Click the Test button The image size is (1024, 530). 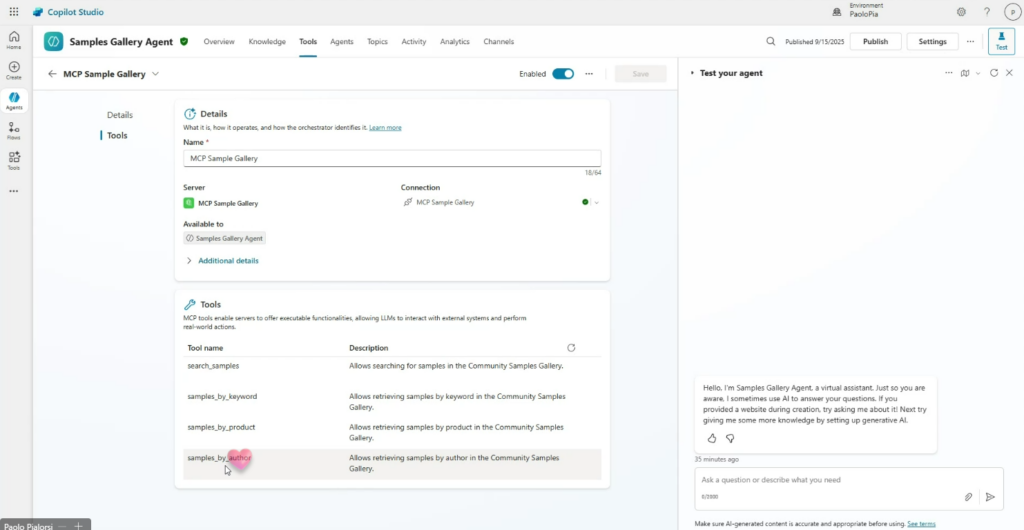(1001, 41)
